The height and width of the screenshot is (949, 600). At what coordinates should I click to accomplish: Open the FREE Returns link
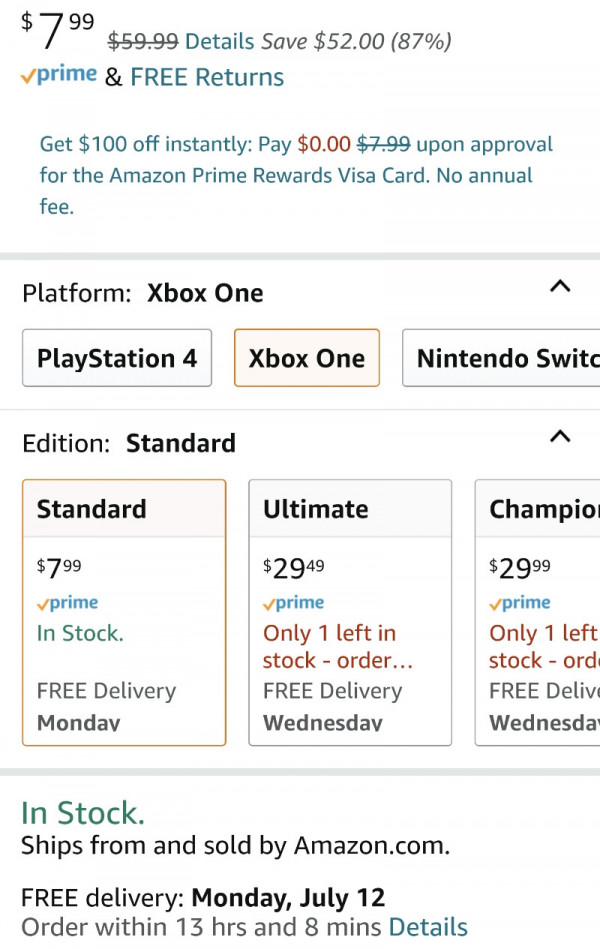(207, 77)
